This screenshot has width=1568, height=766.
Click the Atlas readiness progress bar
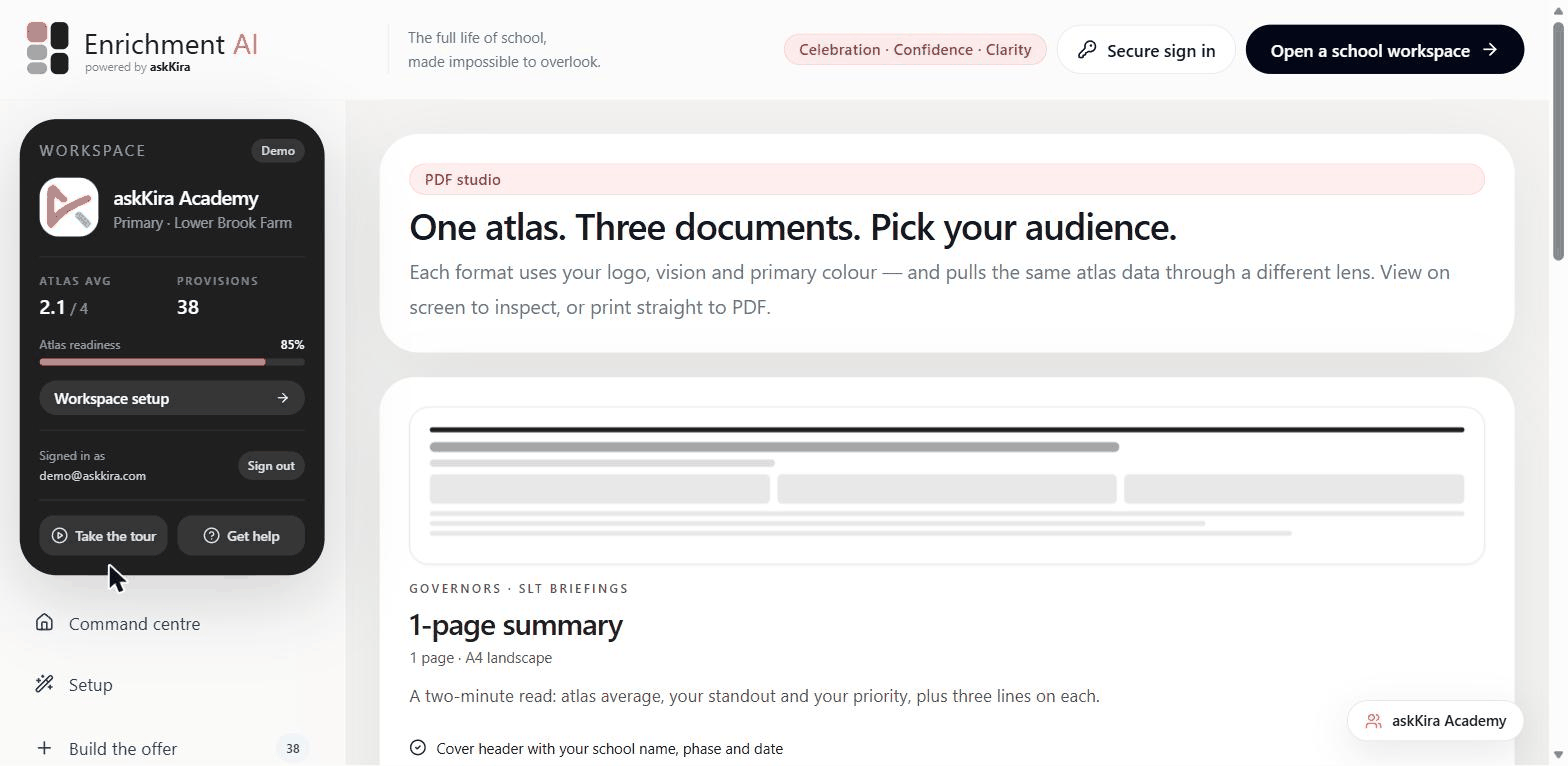click(x=172, y=362)
